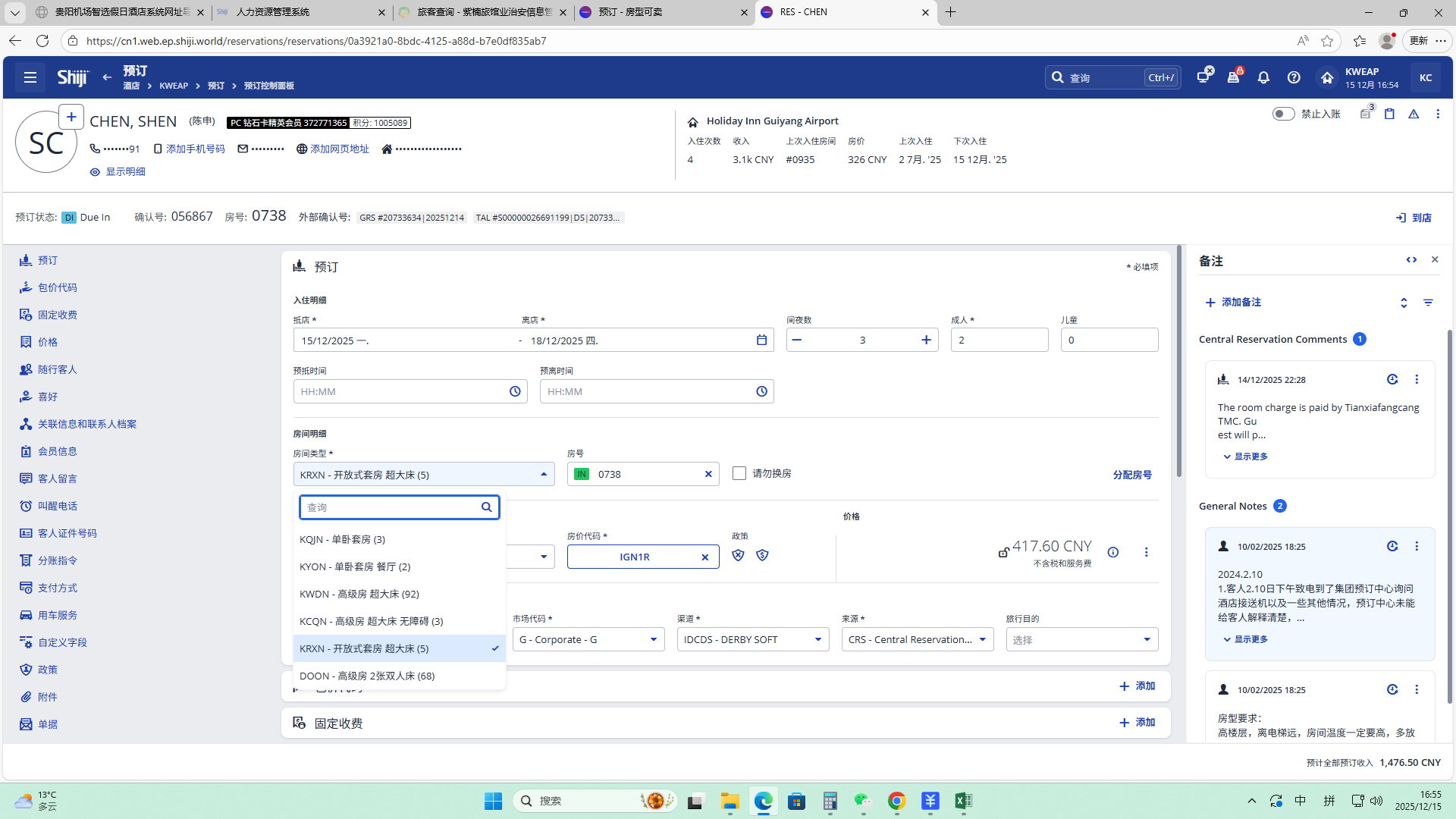Viewport: 1456px width, 819px height.
Task: Expand the IDCDS - DERBY SOFT channel dropdown
Action: click(x=752, y=639)
